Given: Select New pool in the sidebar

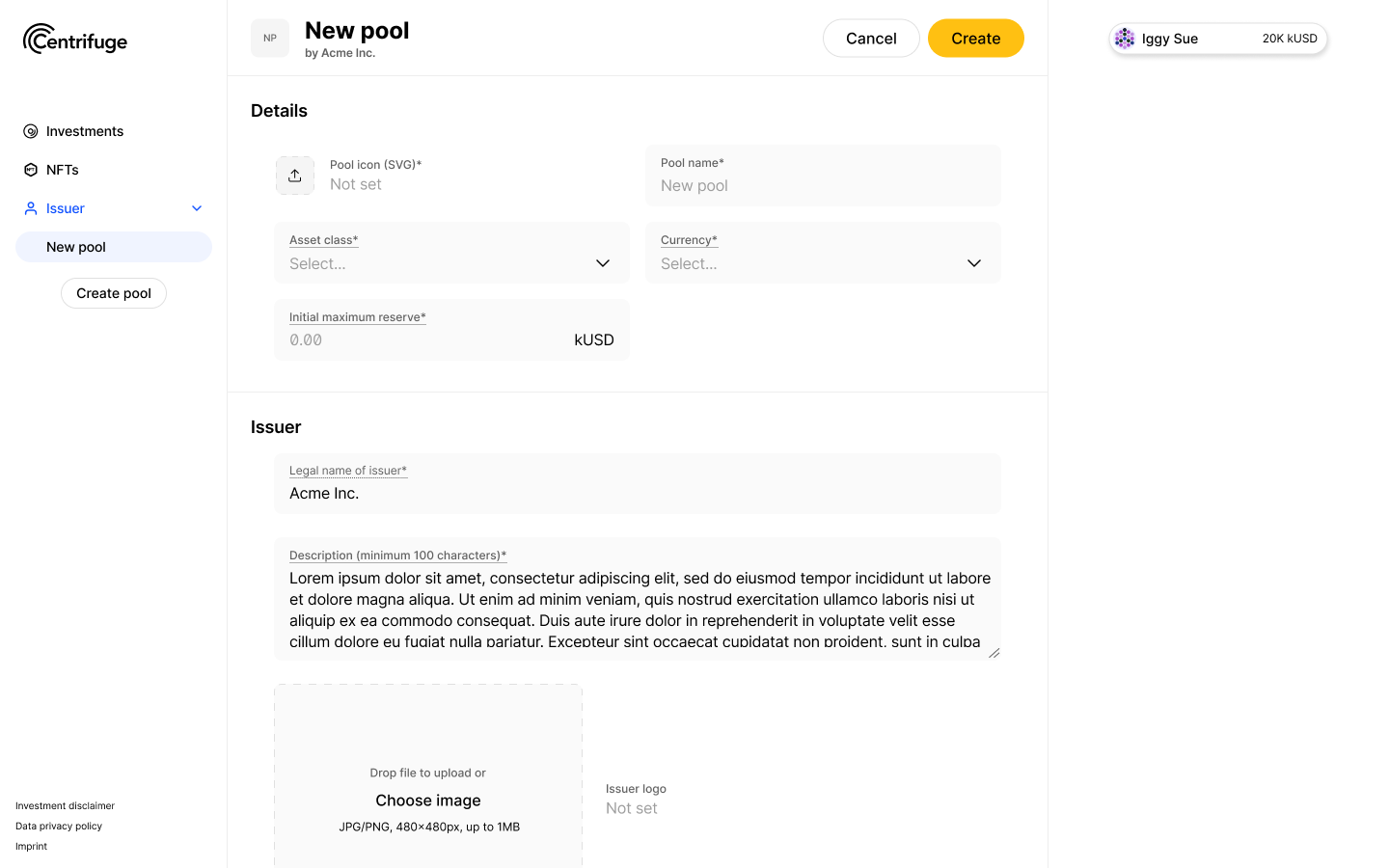Looking at the screenshot, I should [76, 247].
